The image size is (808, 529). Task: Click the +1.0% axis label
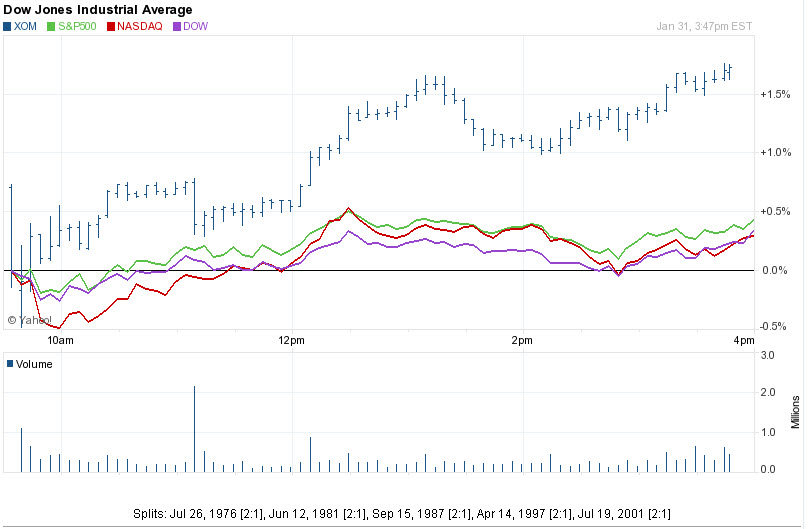[776, 152]
